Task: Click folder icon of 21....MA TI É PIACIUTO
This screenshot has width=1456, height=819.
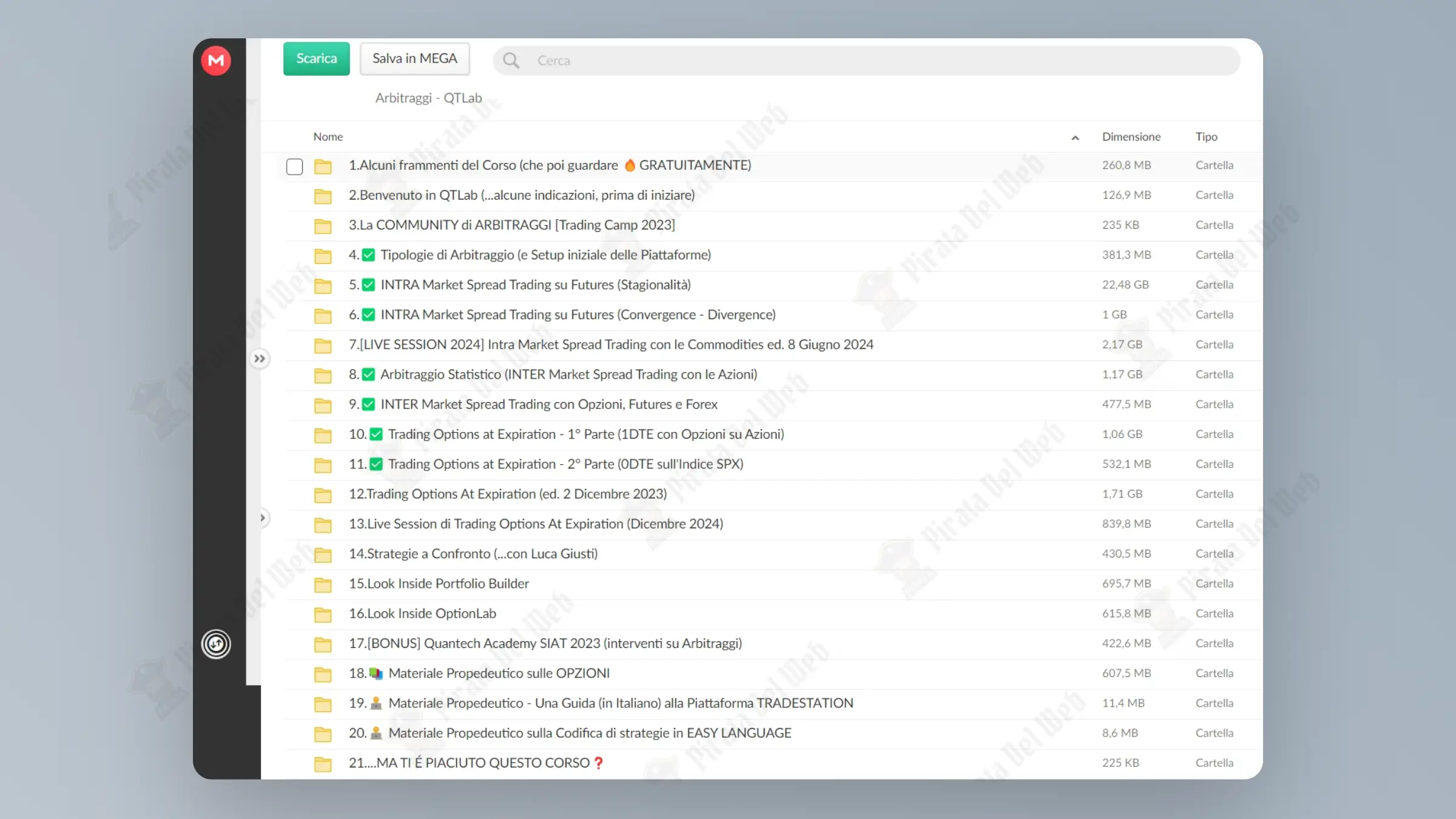Action: point(323,764)
